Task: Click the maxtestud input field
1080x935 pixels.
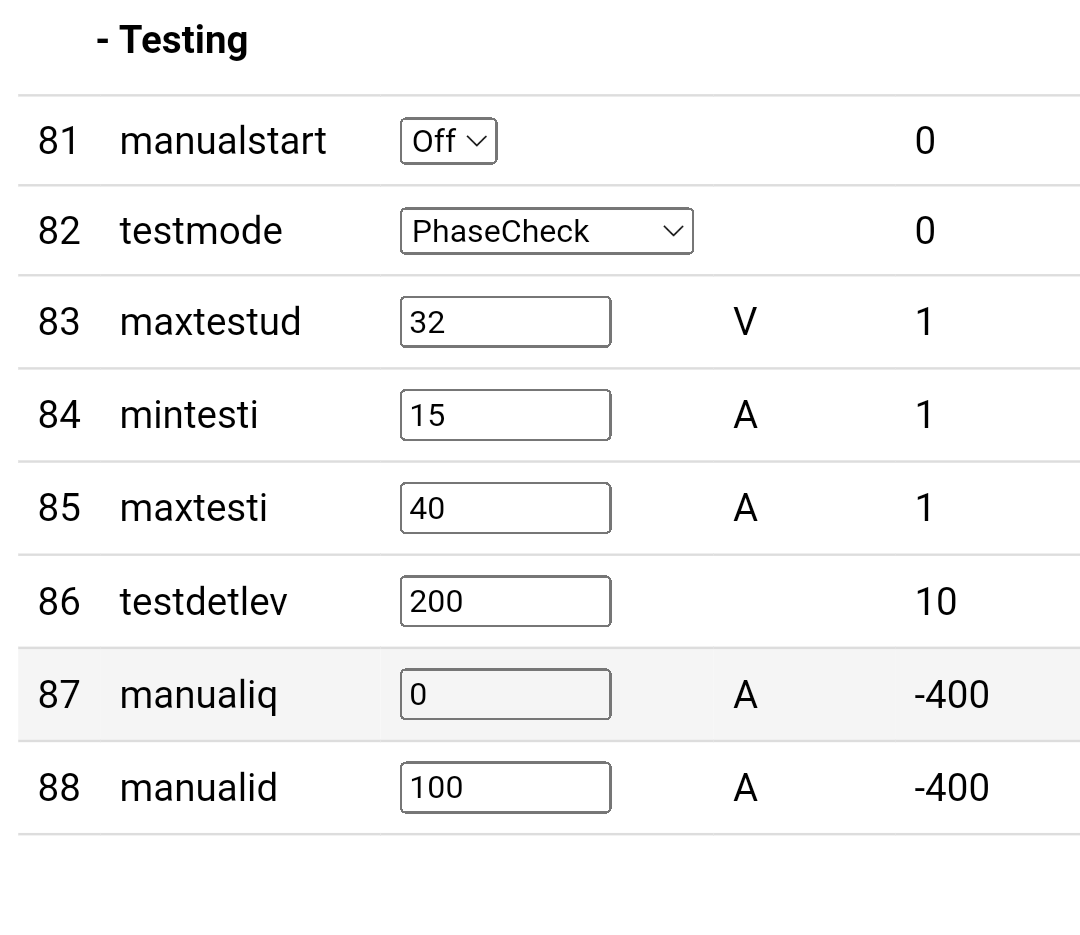Action: 505,322
